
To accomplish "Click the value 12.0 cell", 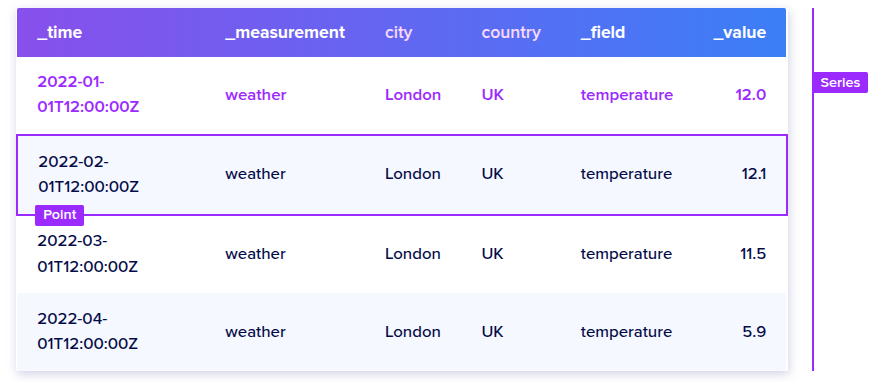I will [x=750, y=95].
